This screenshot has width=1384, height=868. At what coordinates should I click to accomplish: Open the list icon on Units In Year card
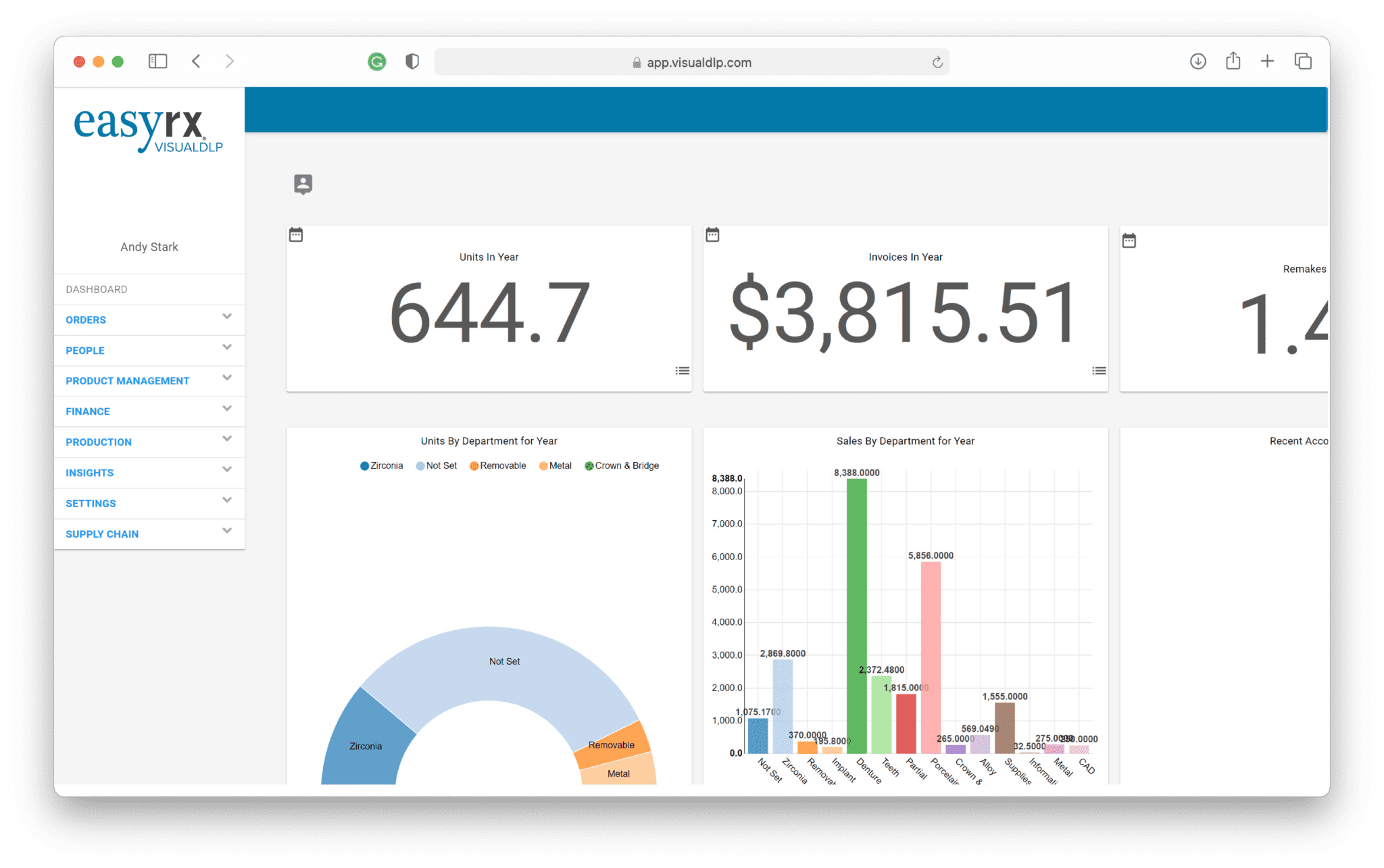click(x=682, y=371)
